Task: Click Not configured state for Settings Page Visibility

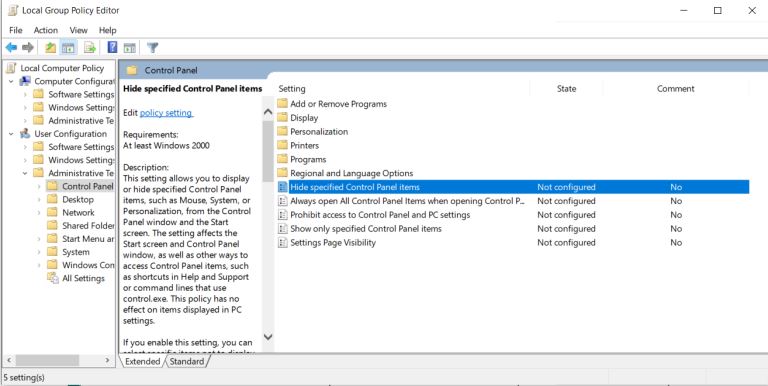Action: 566,242
